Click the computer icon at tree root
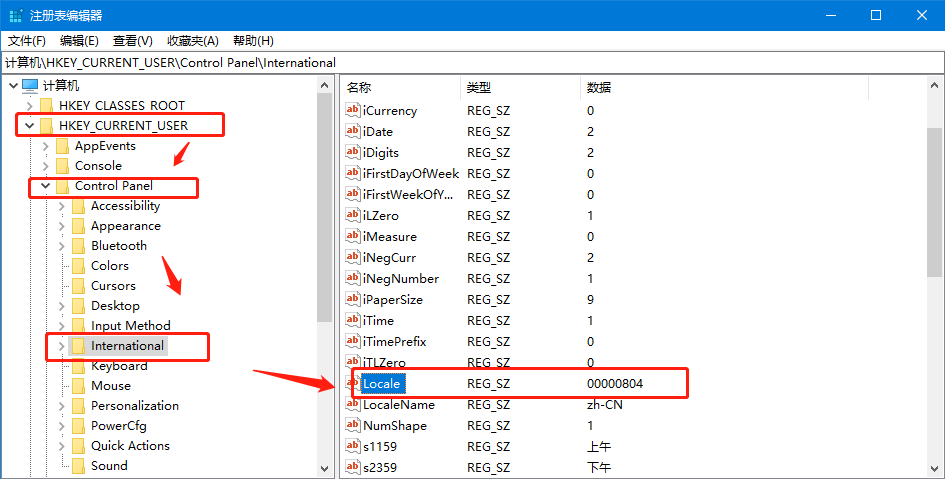 (x=29, y=86)
